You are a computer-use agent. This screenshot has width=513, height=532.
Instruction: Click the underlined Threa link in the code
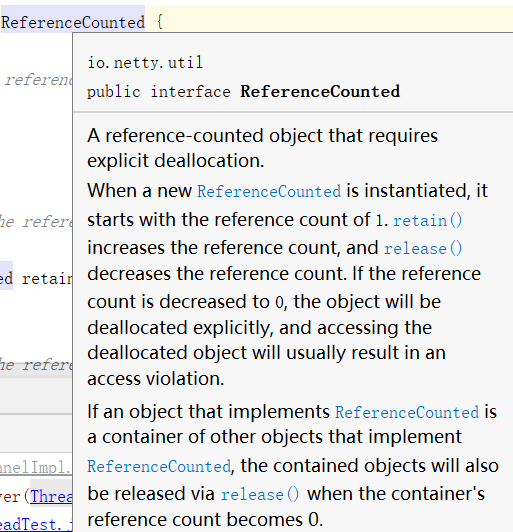(51, 497)
